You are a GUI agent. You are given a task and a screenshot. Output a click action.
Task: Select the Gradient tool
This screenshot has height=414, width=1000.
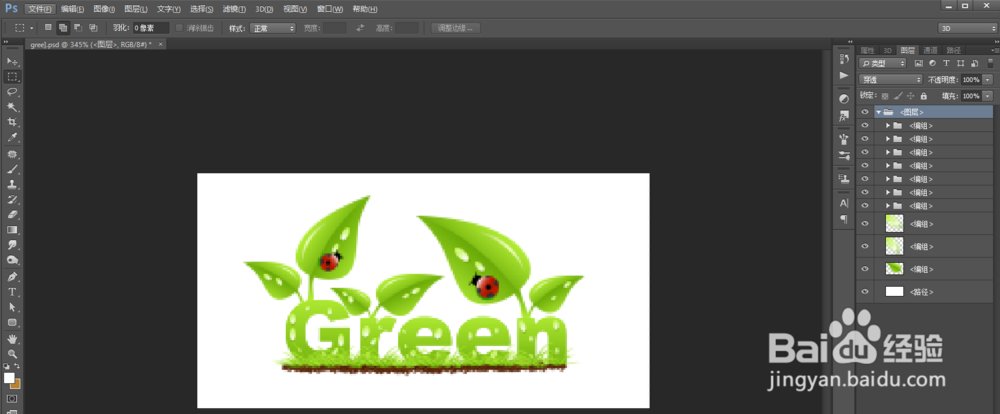coord(12,230)
